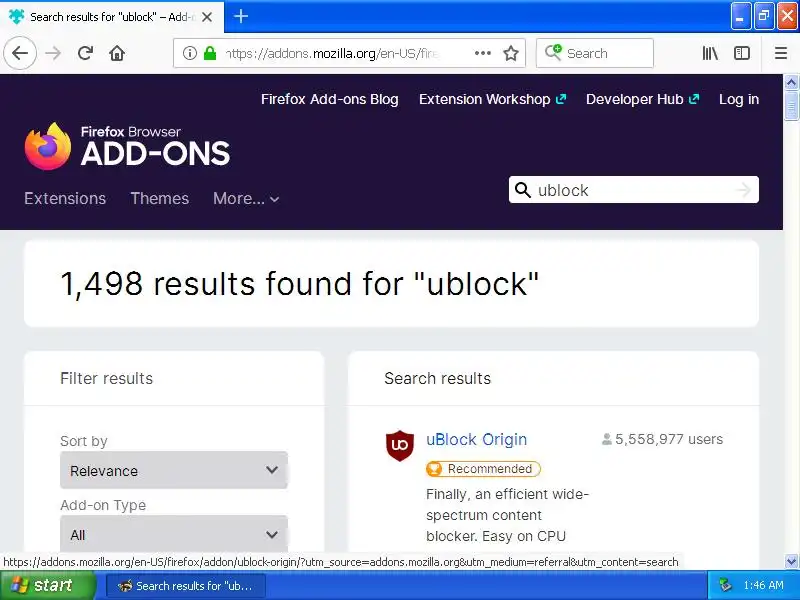Click the browser Search box
Image resolution: width=800 pixels, height=600 pixels.
pyautogui.click(x=594, y=53)
